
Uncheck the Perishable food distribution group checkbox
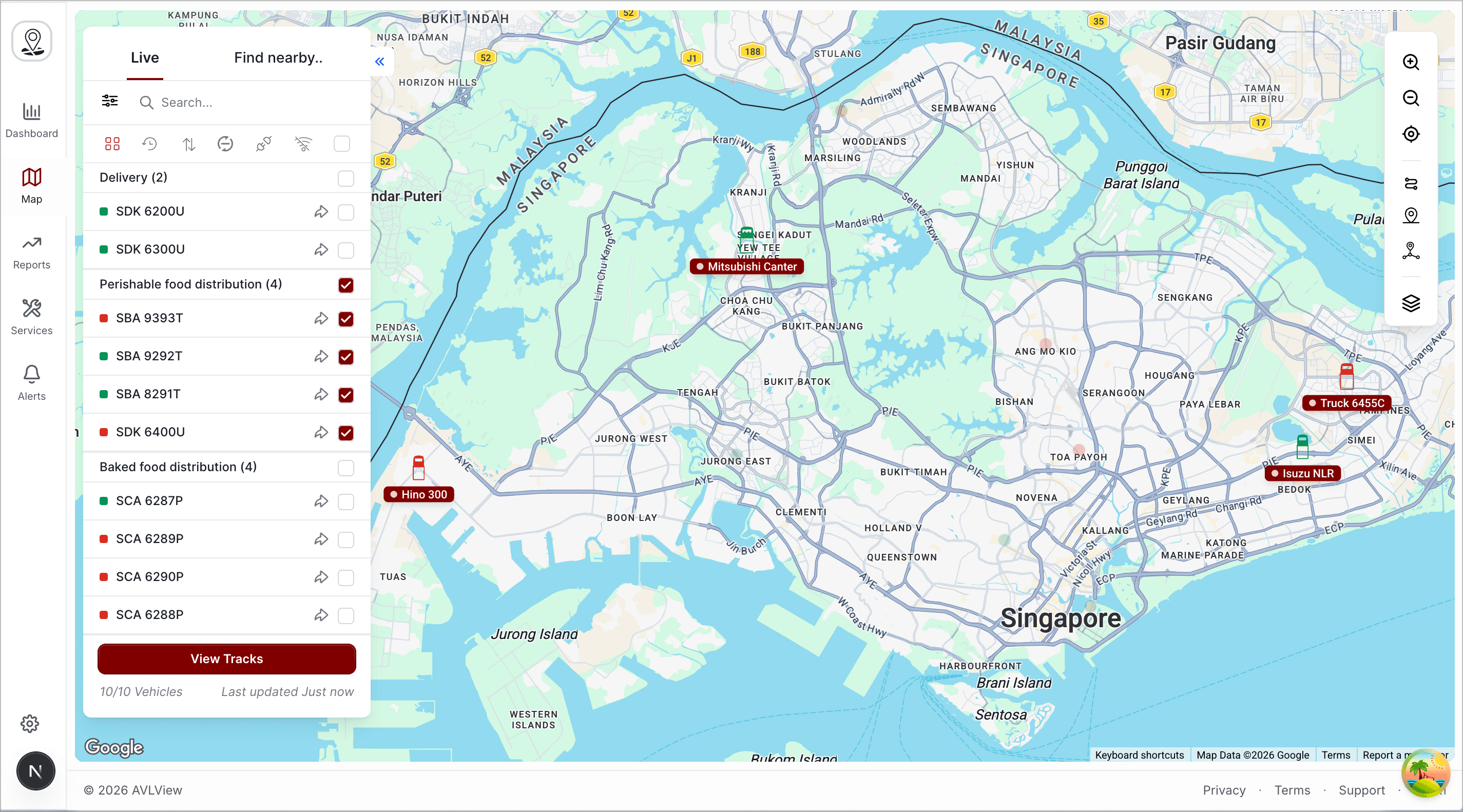pos(346,285)
